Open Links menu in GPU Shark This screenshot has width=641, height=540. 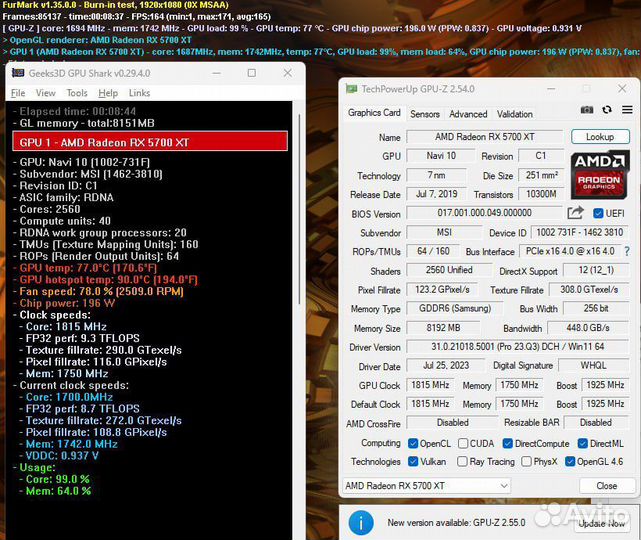139,93
